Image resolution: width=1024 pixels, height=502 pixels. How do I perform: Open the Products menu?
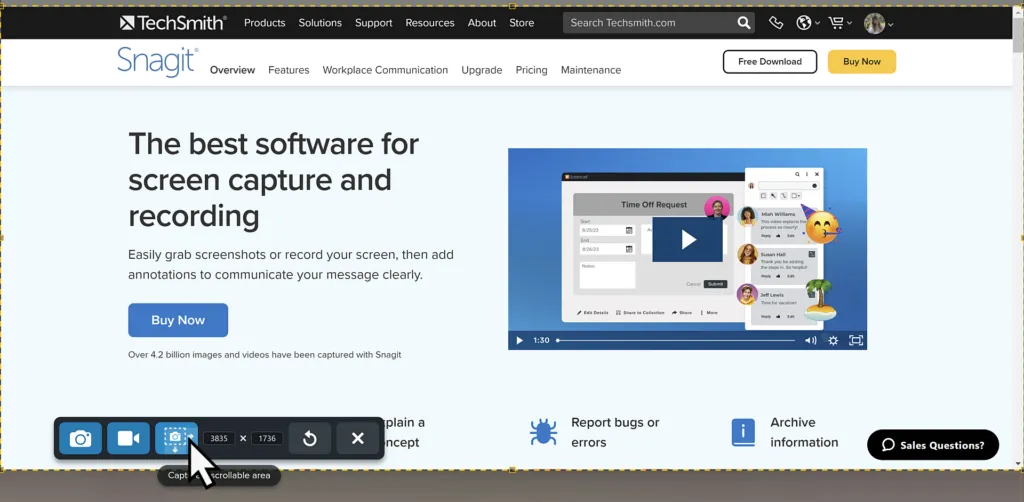264,23
